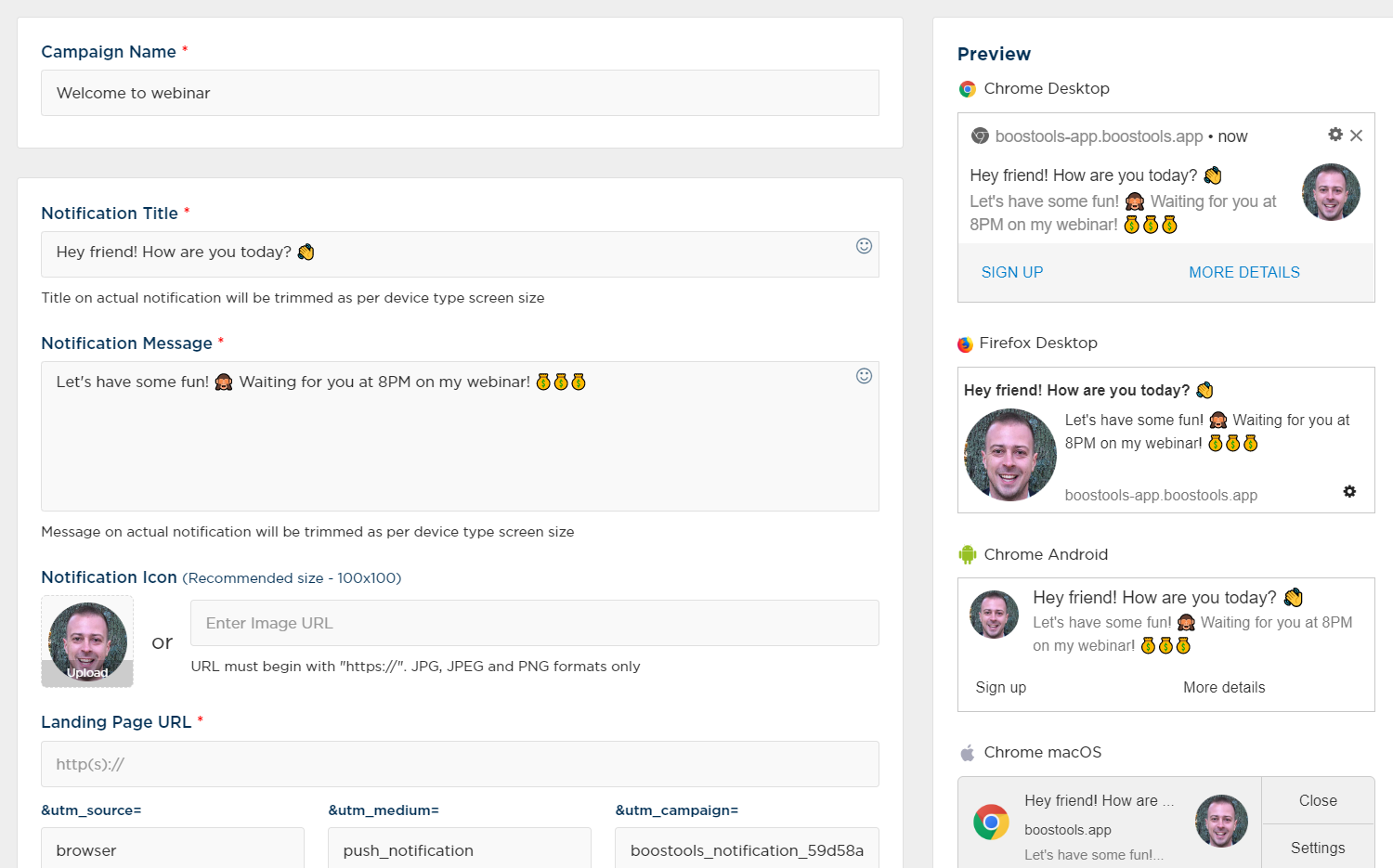Focus the Notification Title text field

coord(460,254)
